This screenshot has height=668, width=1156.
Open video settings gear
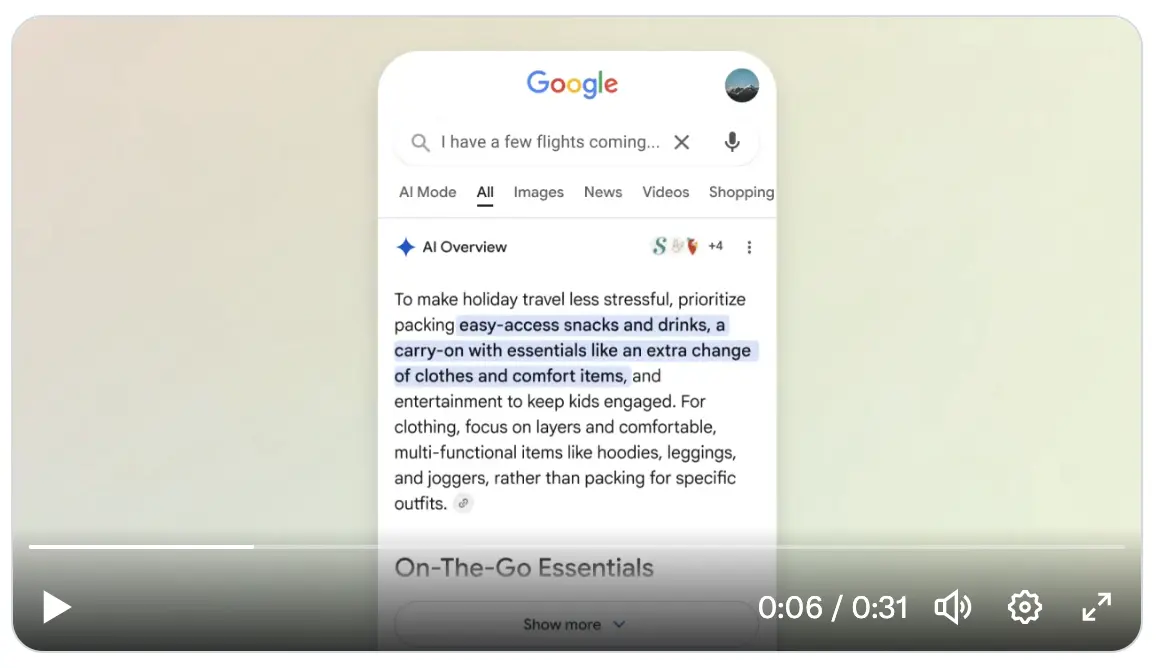(x=1025, y=608)
